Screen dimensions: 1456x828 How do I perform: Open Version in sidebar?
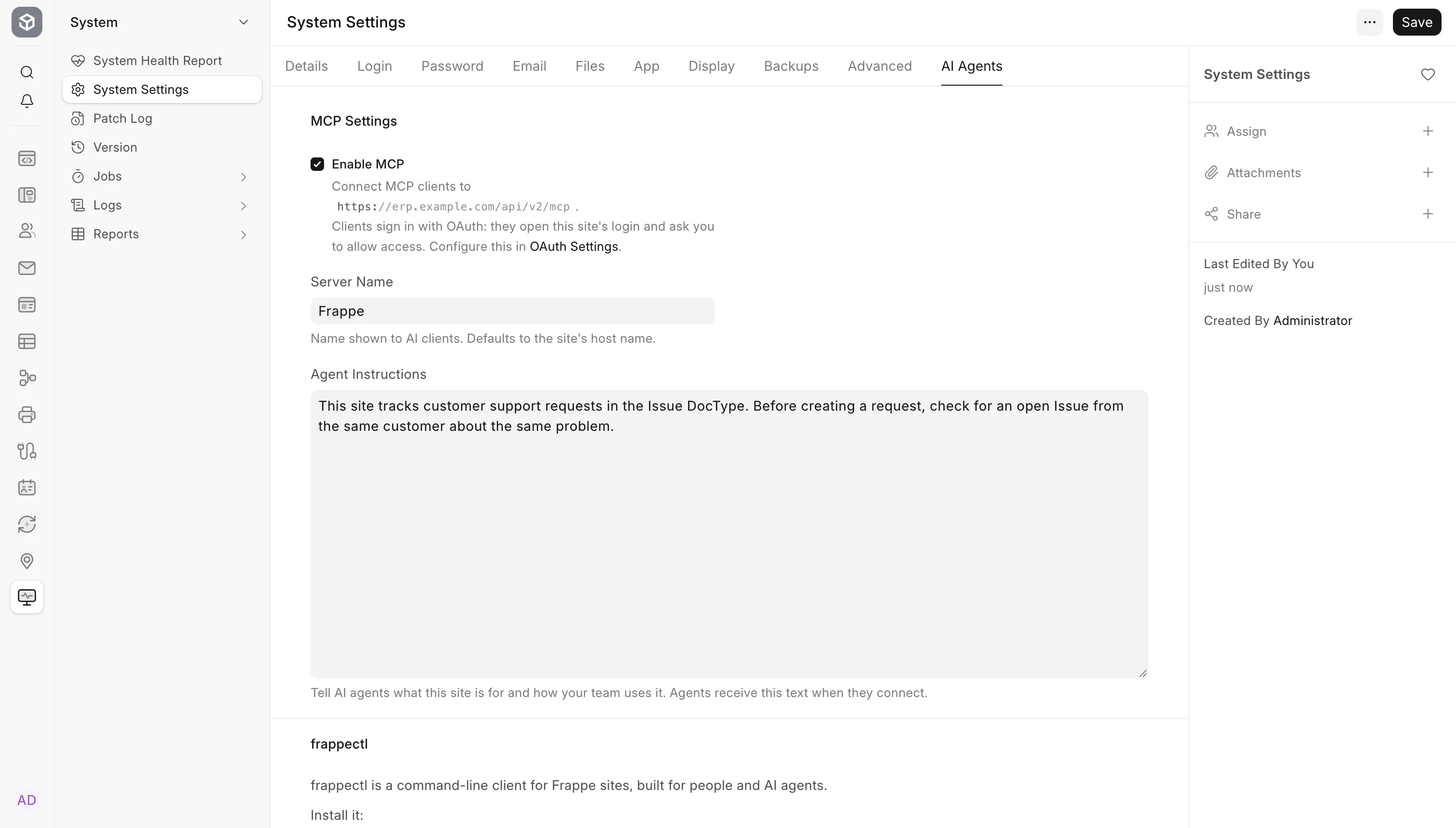162,148
